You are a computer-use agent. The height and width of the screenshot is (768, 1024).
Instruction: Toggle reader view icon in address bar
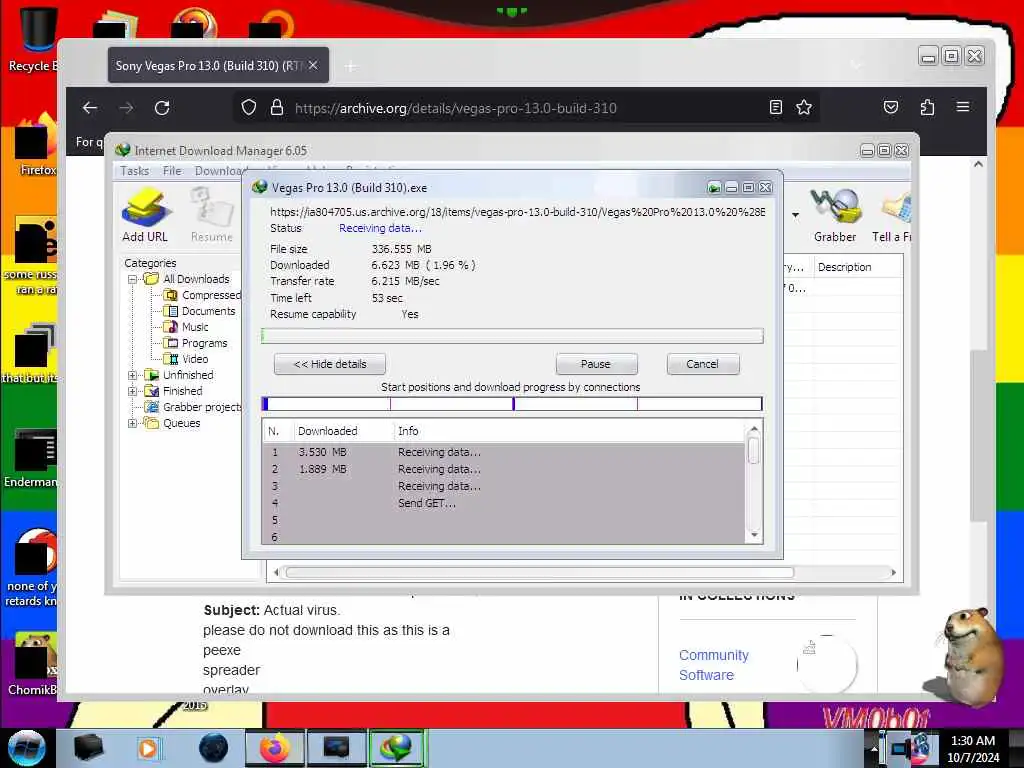tap(776, 108)
